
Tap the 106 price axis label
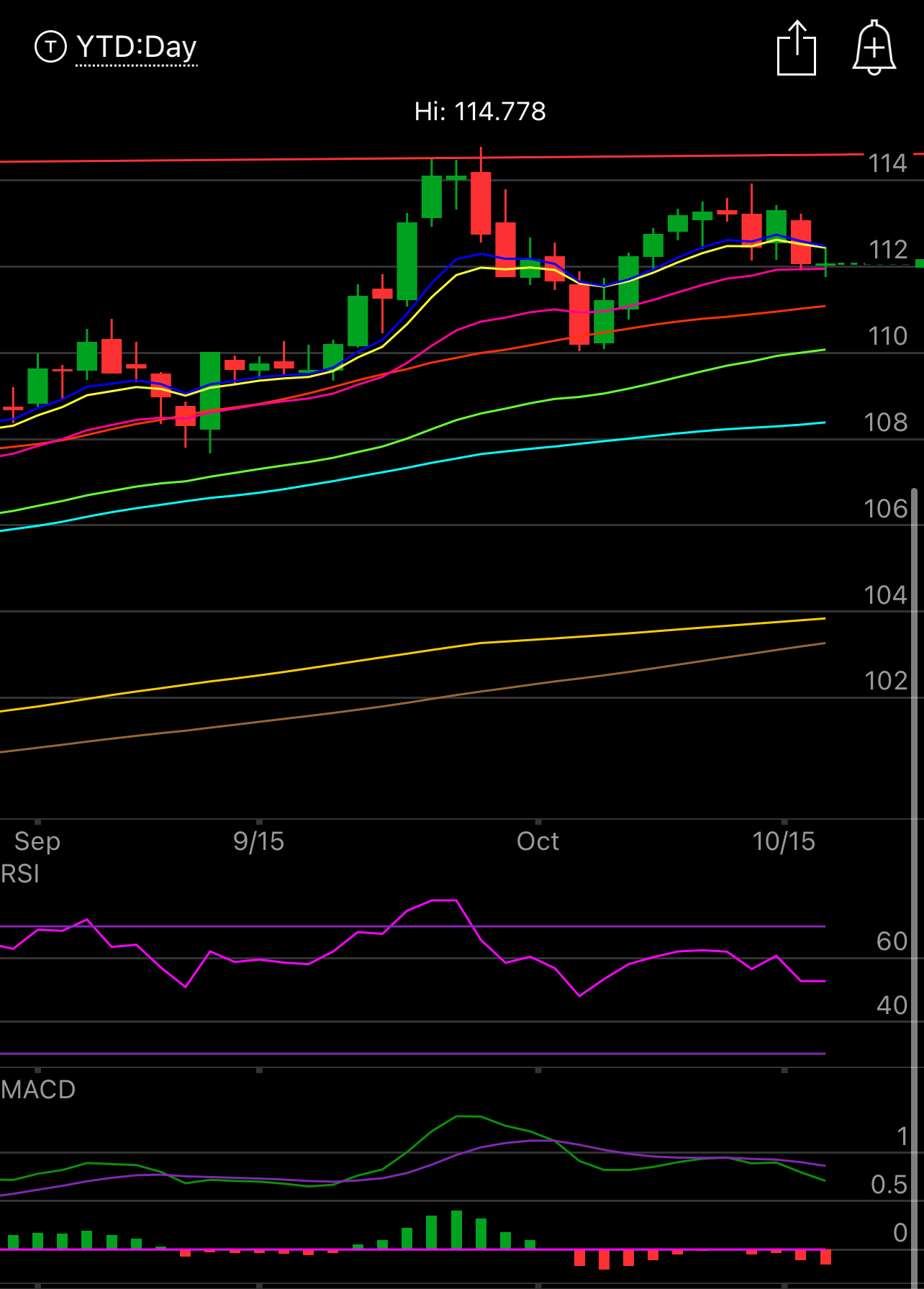(x=886, y=509)
